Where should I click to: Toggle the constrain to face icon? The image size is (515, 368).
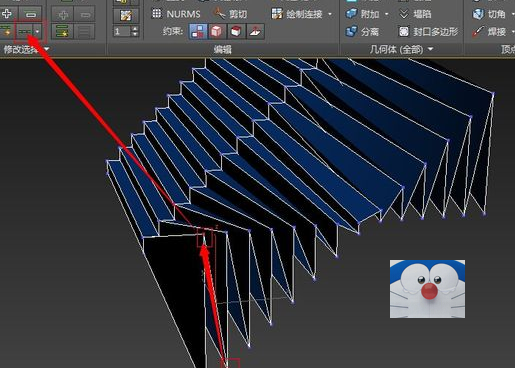236,32
